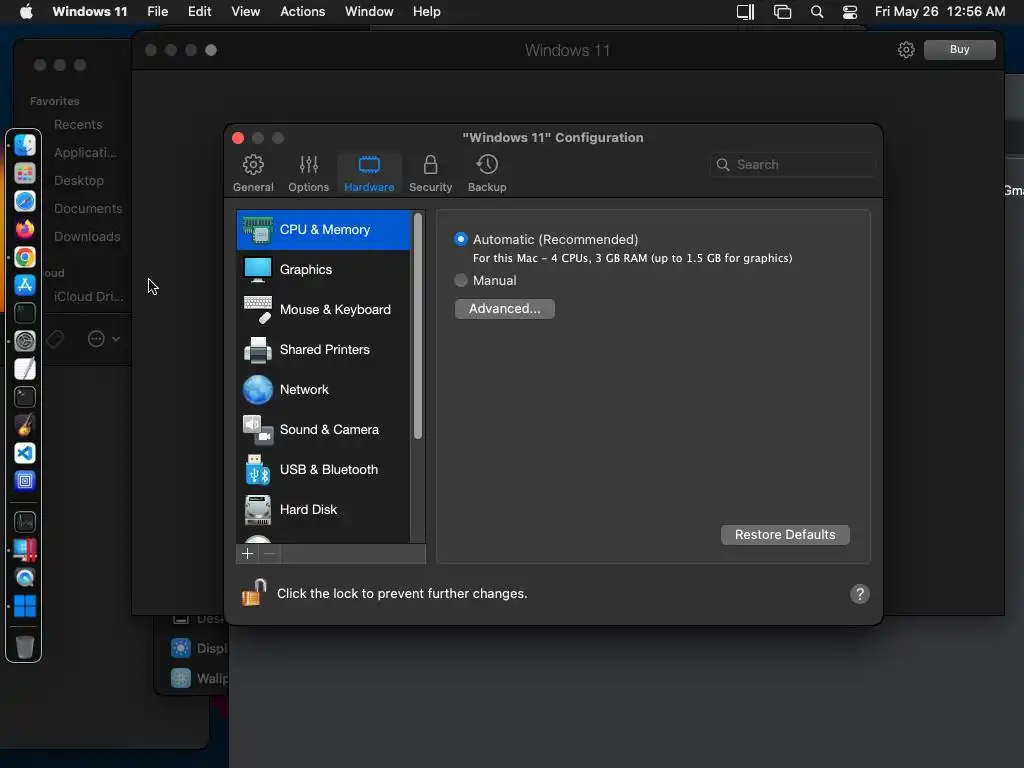Image resolution: width=1024 pixels, height=768 pixels.
Task: Select Downloads in Finder sidebar
Action: 87,237
